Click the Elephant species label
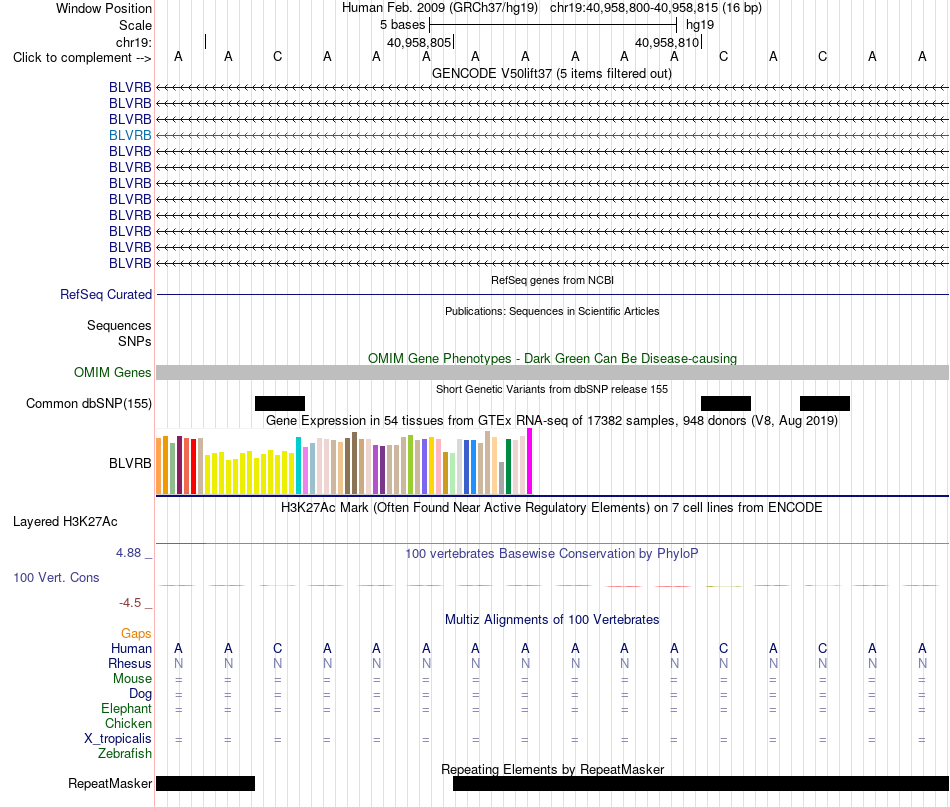This screenshot has height=807, width=950. point(126,709)
